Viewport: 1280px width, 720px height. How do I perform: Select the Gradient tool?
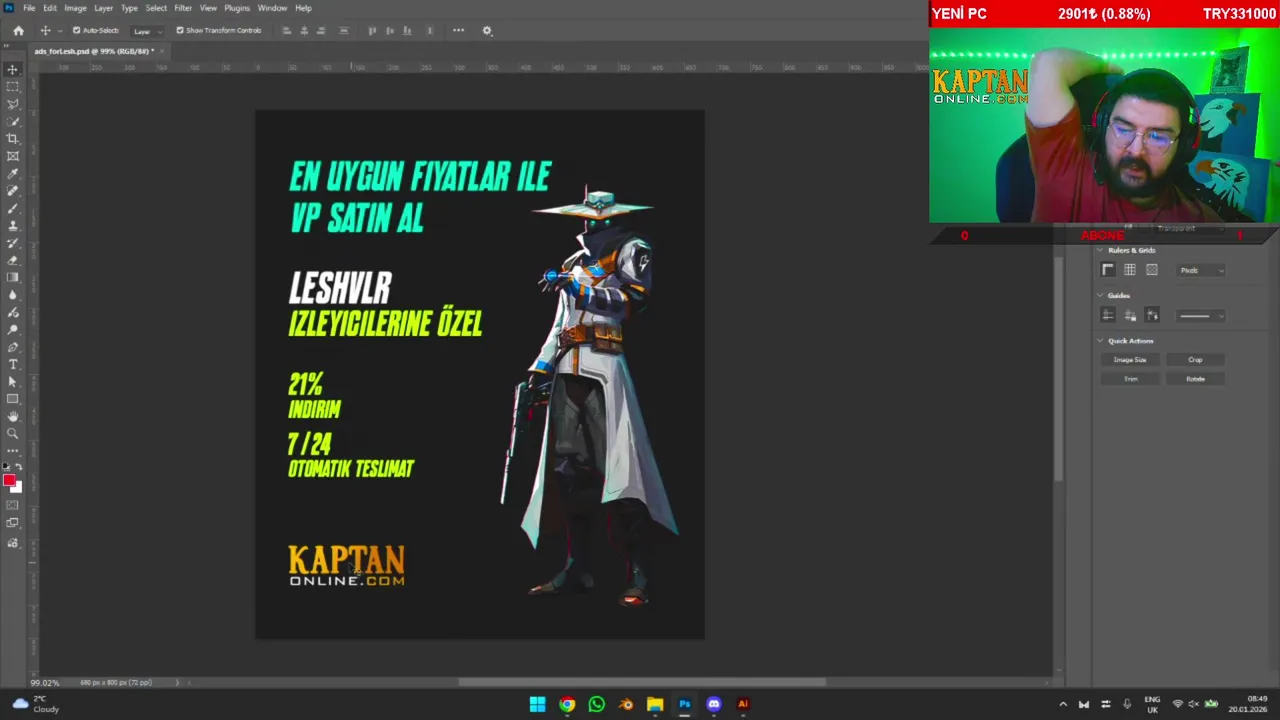pos(13,277)
